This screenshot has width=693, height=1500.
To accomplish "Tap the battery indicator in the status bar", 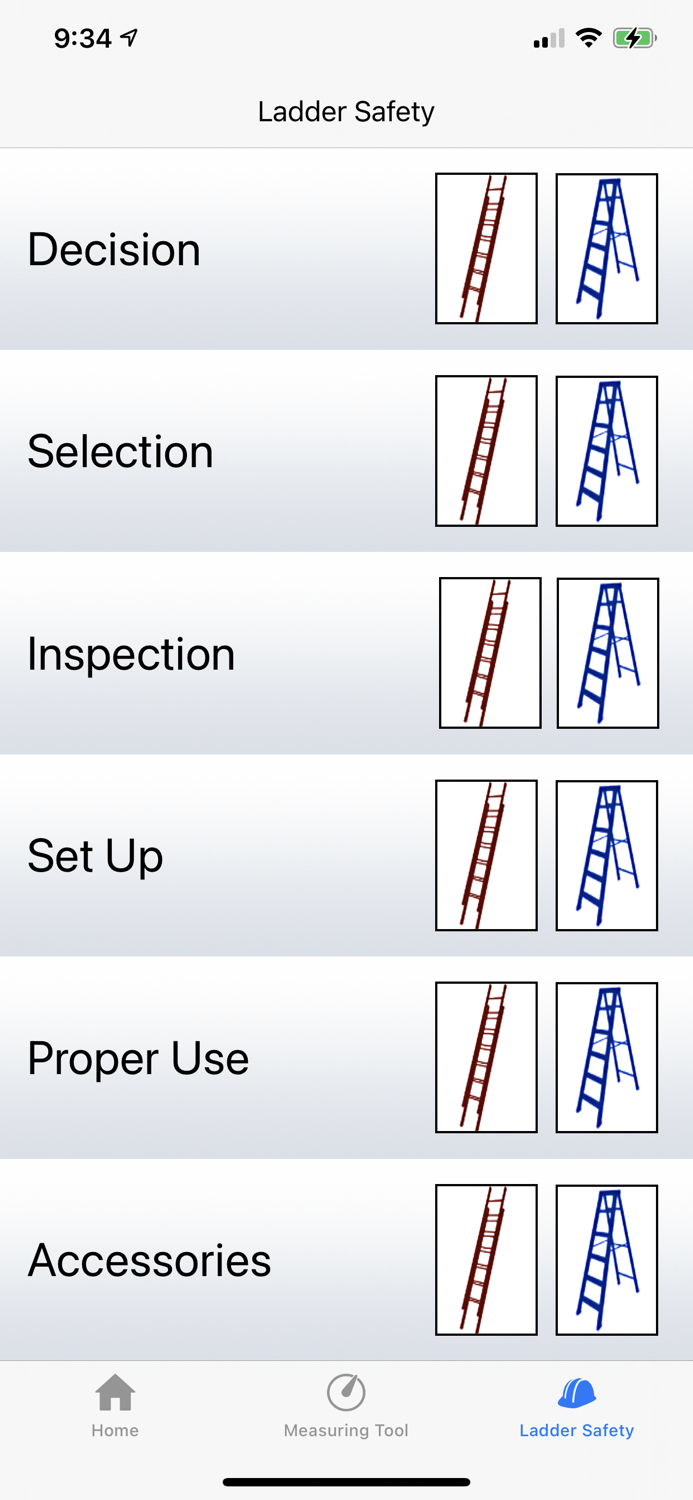I will [x=634, y=37].
